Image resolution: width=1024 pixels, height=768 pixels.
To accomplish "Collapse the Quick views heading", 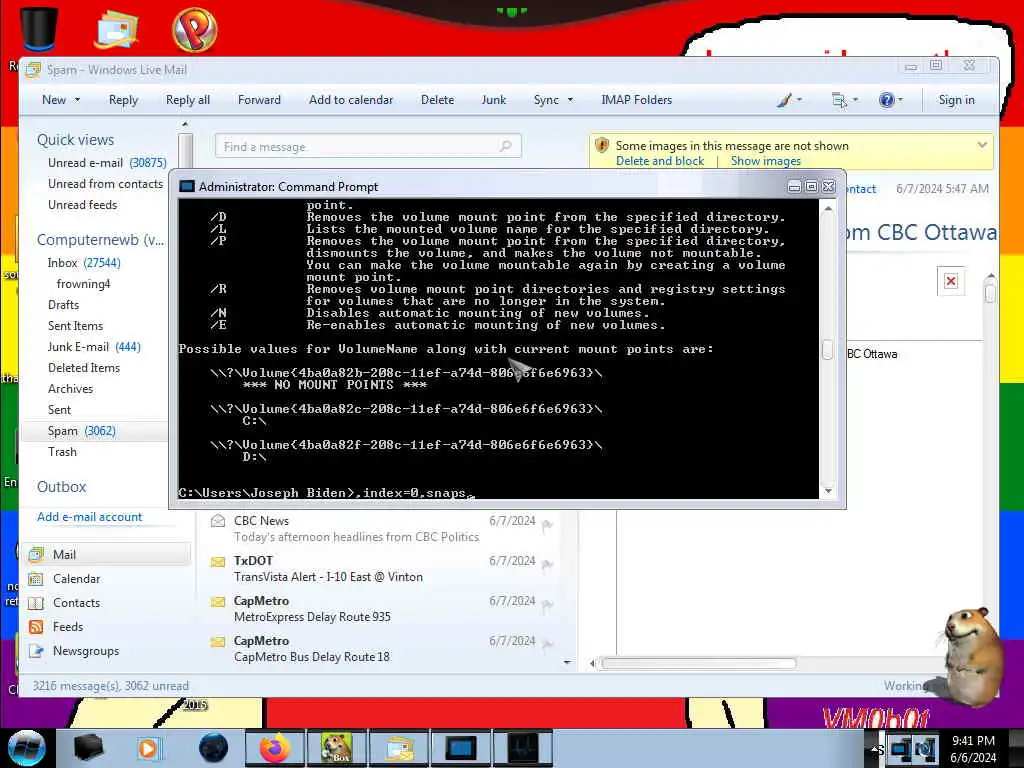I will pyautogui.click(x=75, y=140).
